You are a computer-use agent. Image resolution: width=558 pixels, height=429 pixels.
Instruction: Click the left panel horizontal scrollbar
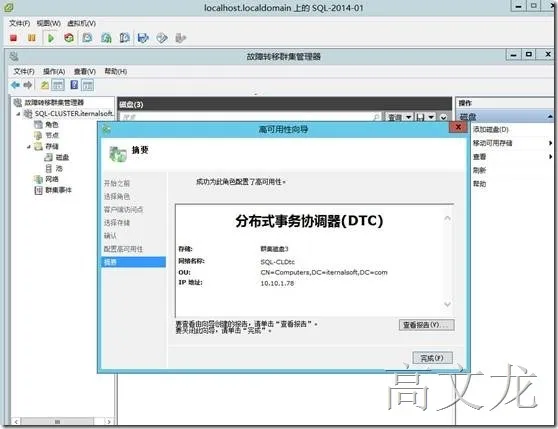(x=62, y=422)
